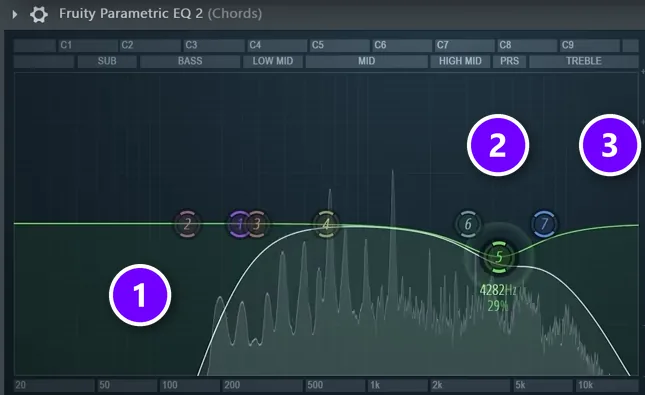This screenshot has width=645, height=395.
Task: Click the SUB frequency range label
Action: pyautogui.click(x=107, y=61)
